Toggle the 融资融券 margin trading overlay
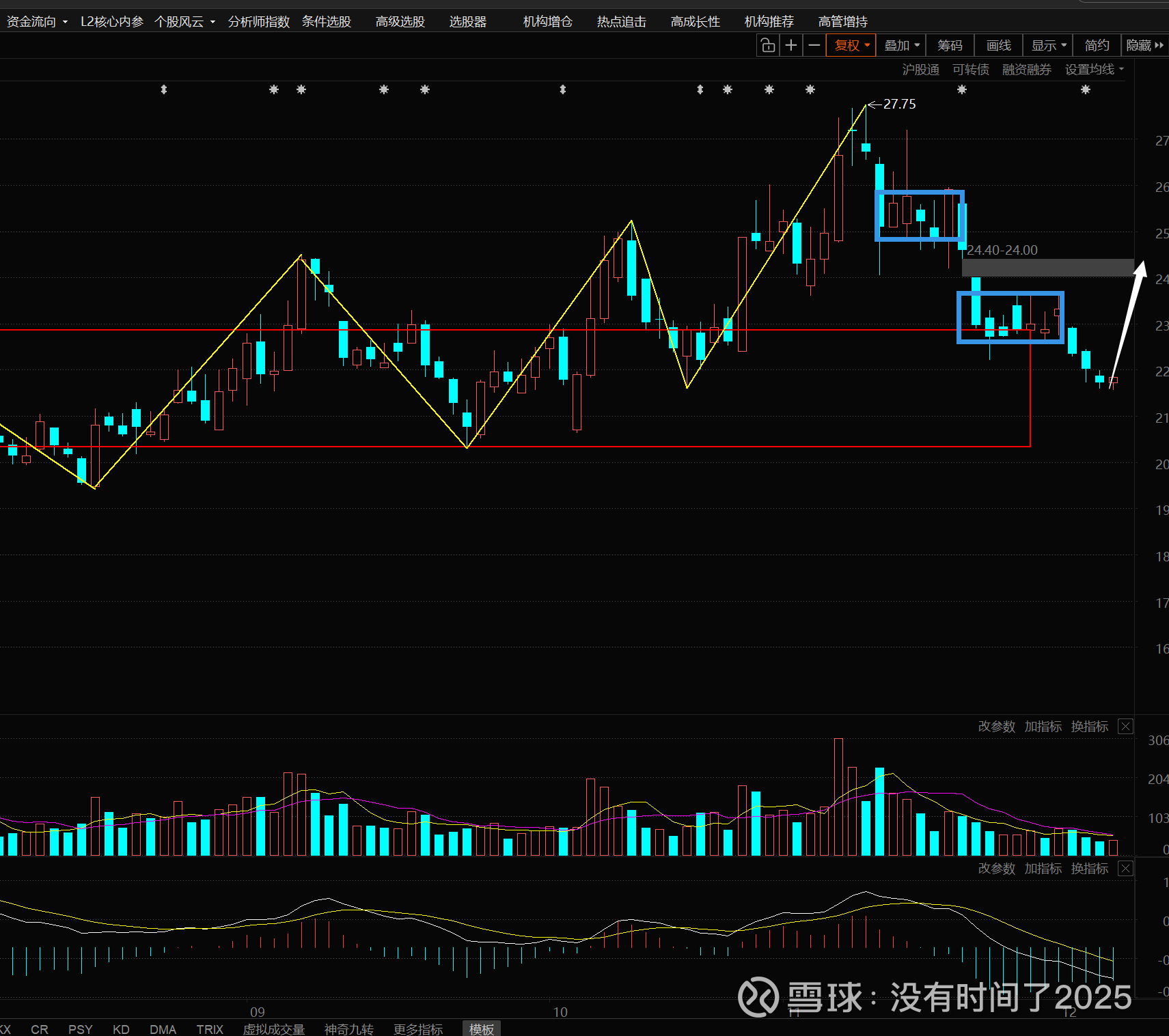The width and height of the screenshot is (1169, 1036). (x=1027, y=70)
